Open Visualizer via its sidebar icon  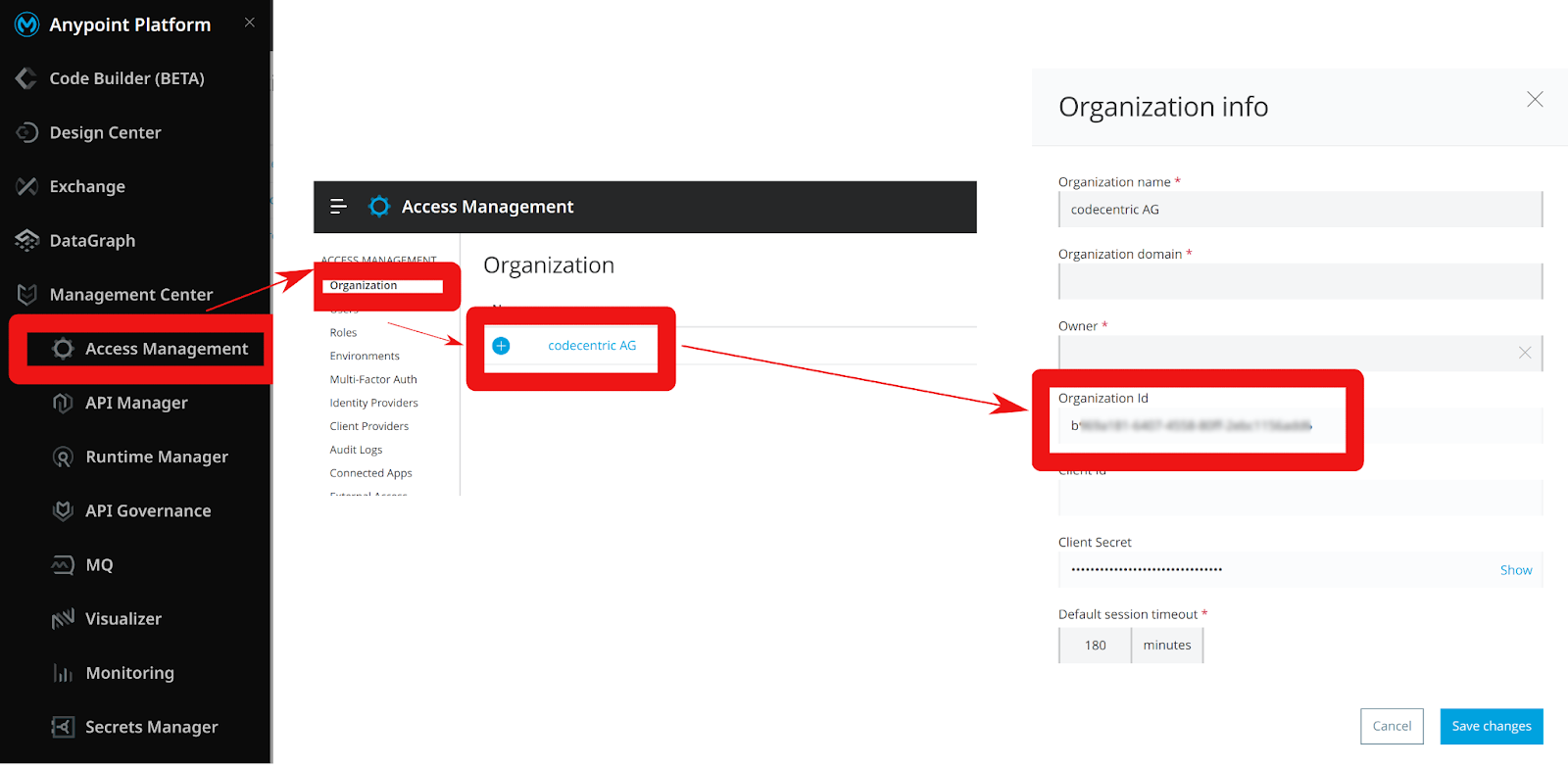point(63,618)
